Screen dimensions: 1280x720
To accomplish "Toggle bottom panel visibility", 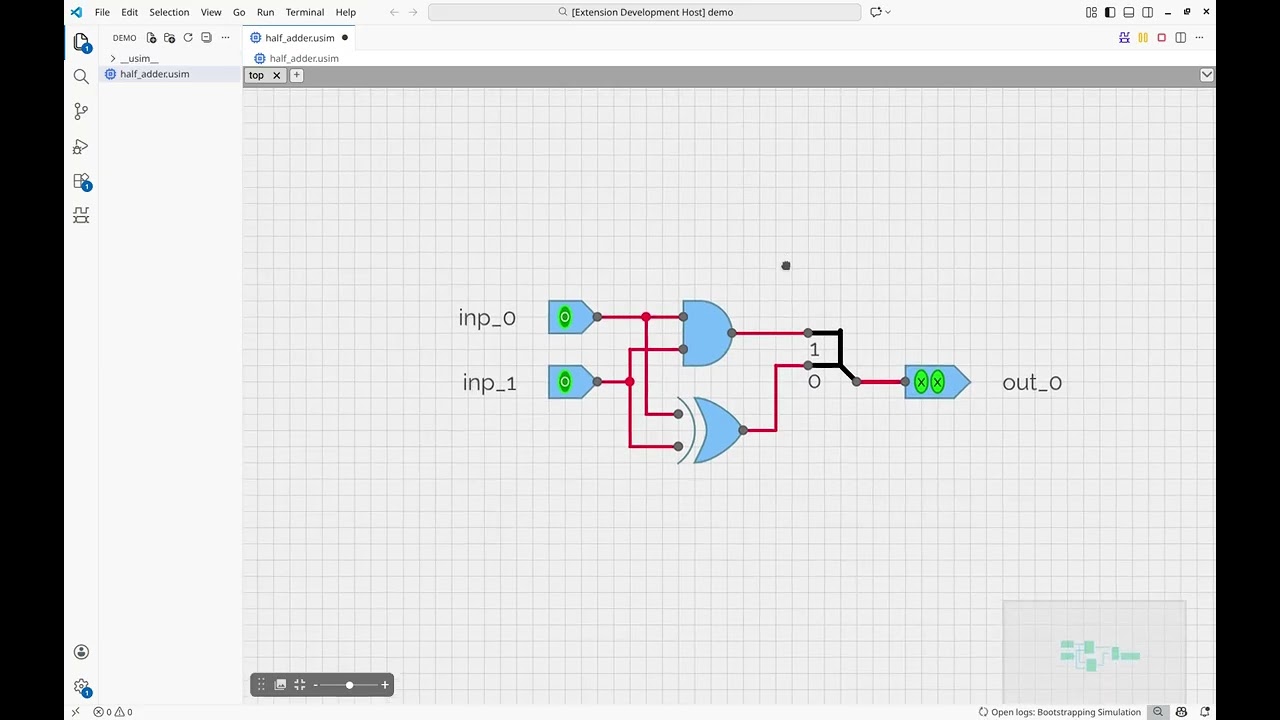I will [x=1129, y=12].
